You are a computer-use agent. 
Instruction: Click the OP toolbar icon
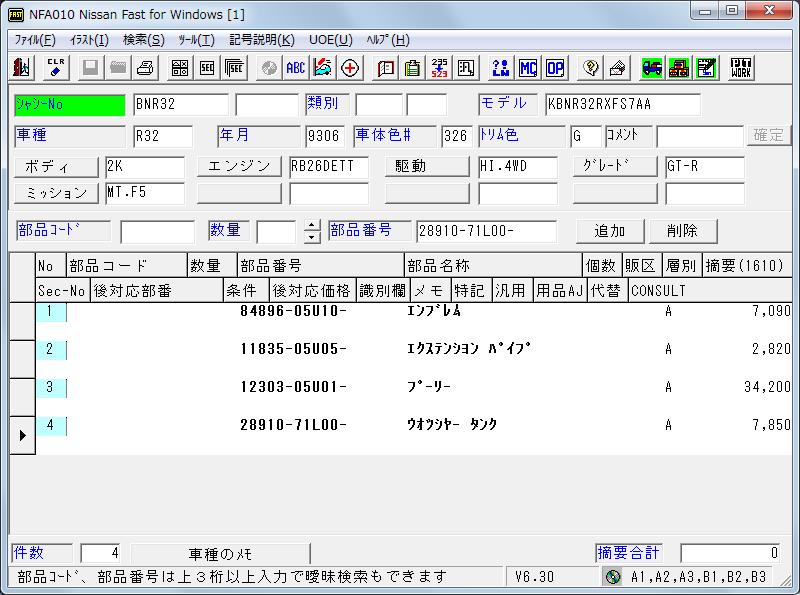point(555,68)
